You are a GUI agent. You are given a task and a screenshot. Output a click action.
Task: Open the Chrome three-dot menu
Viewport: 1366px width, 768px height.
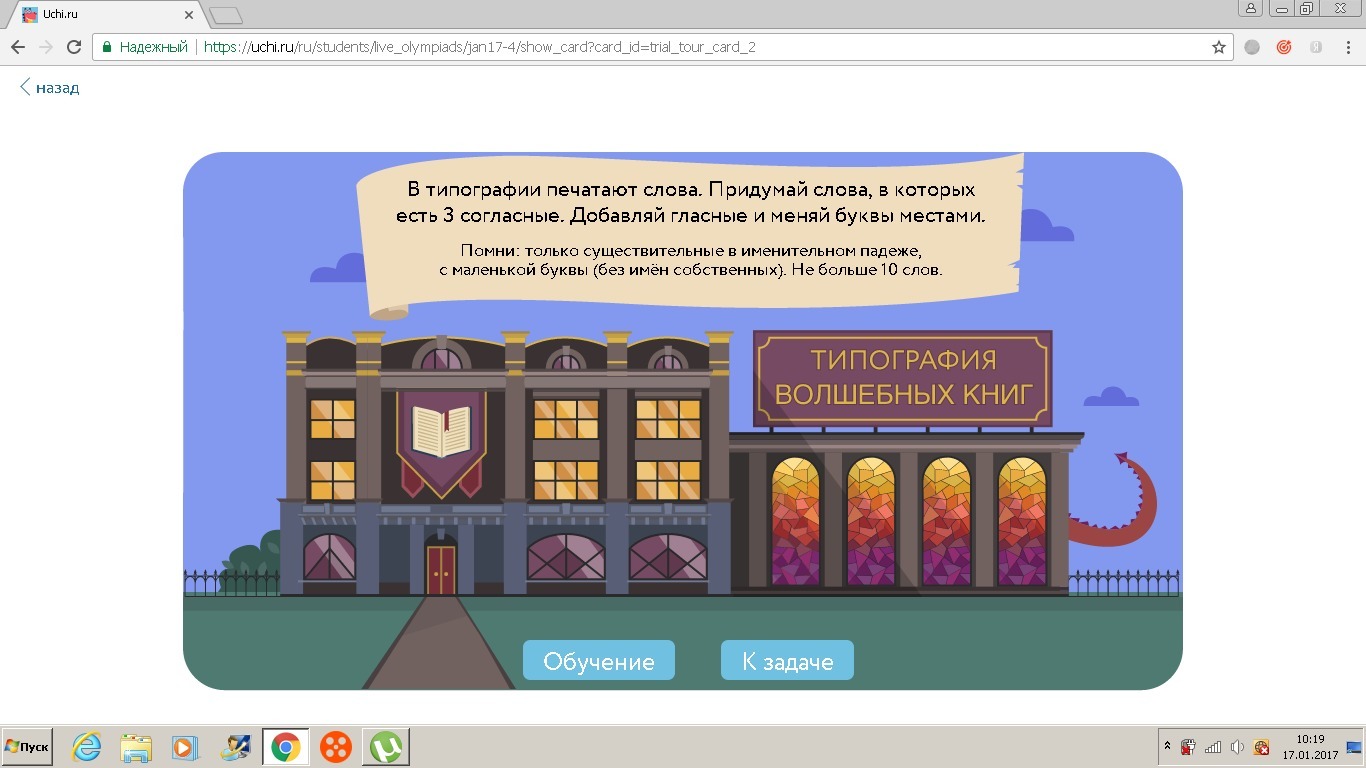[x=1347, y=47]
